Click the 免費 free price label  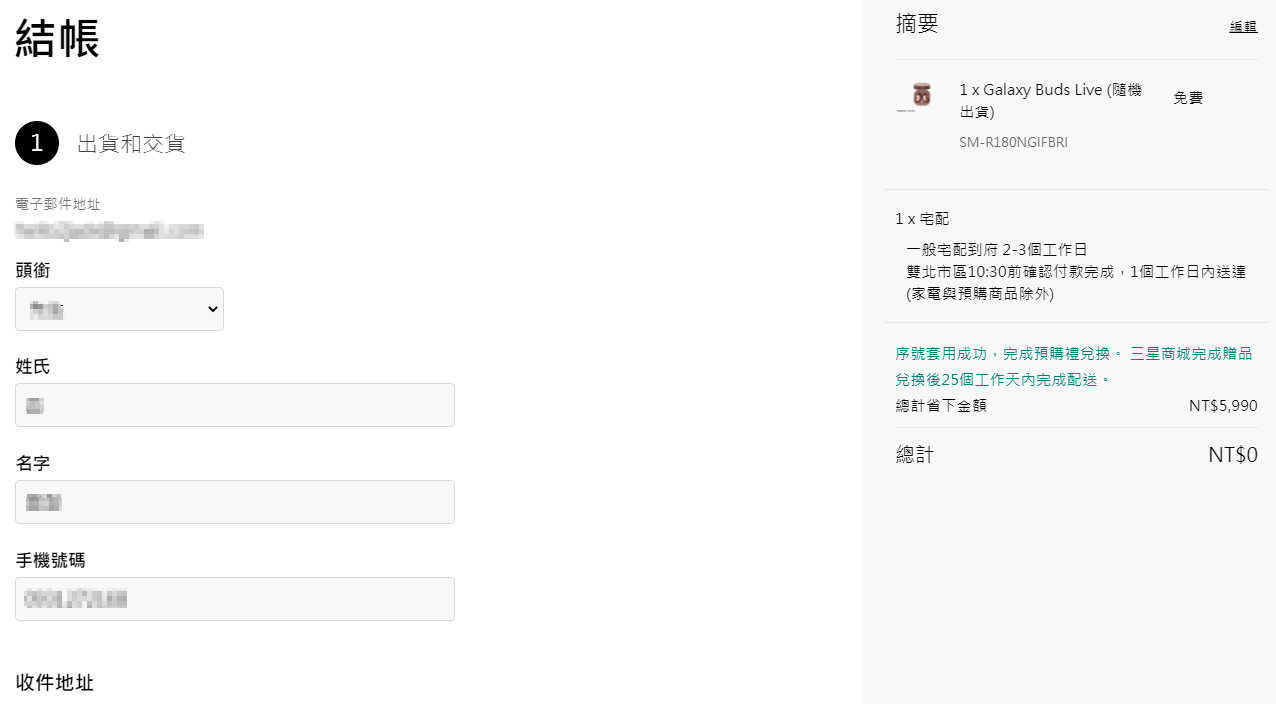tap(1188, 98)
